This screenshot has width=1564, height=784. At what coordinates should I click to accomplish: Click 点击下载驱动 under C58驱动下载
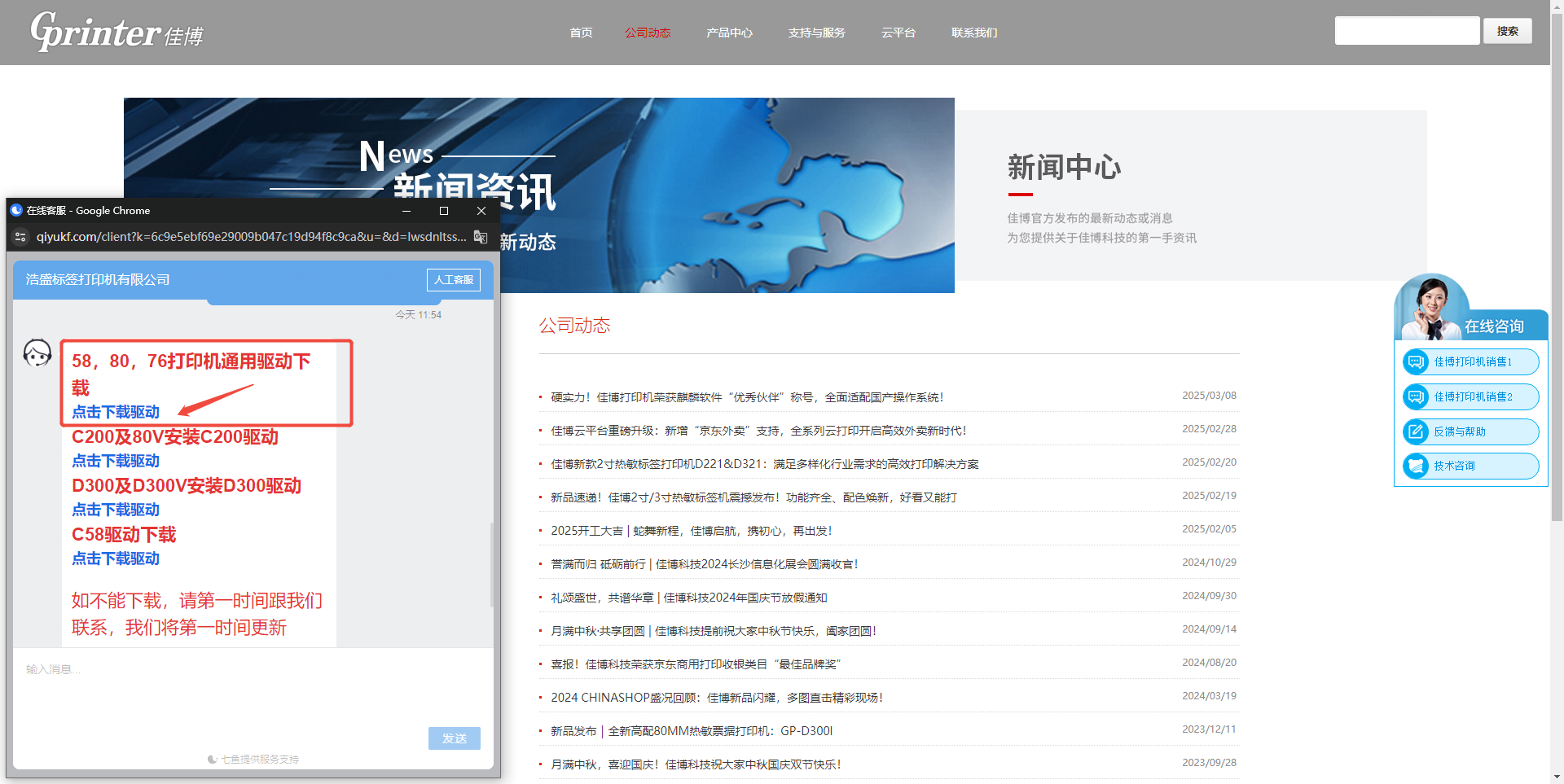pos(116,558)
